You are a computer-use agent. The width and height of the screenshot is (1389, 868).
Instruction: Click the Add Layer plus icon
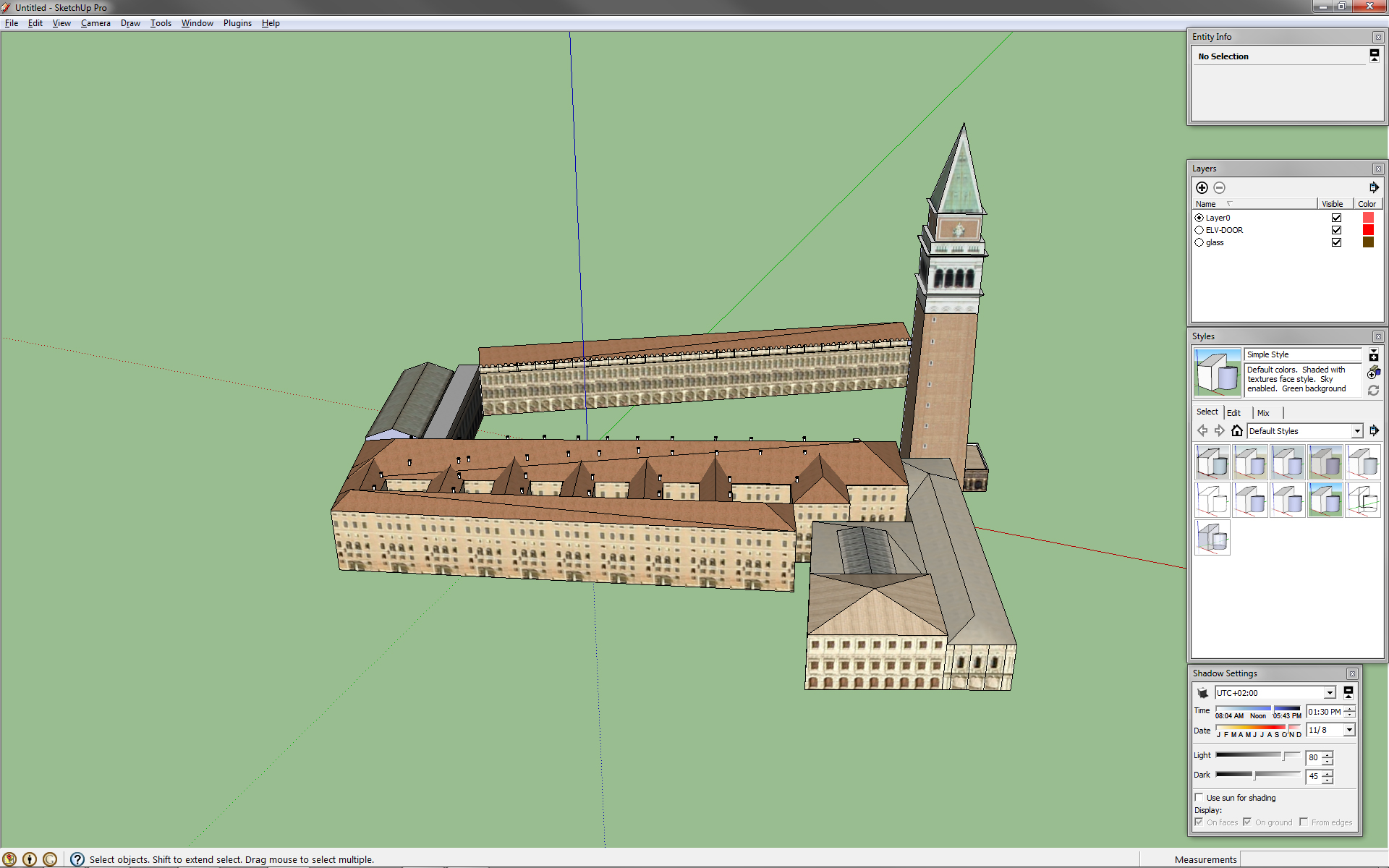(x=1202, y=187)
